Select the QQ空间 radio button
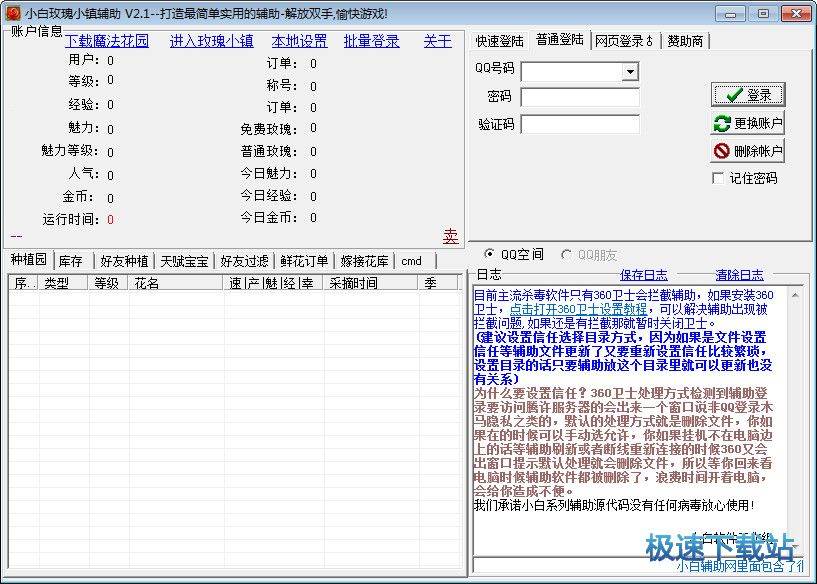 coord(489,254)
